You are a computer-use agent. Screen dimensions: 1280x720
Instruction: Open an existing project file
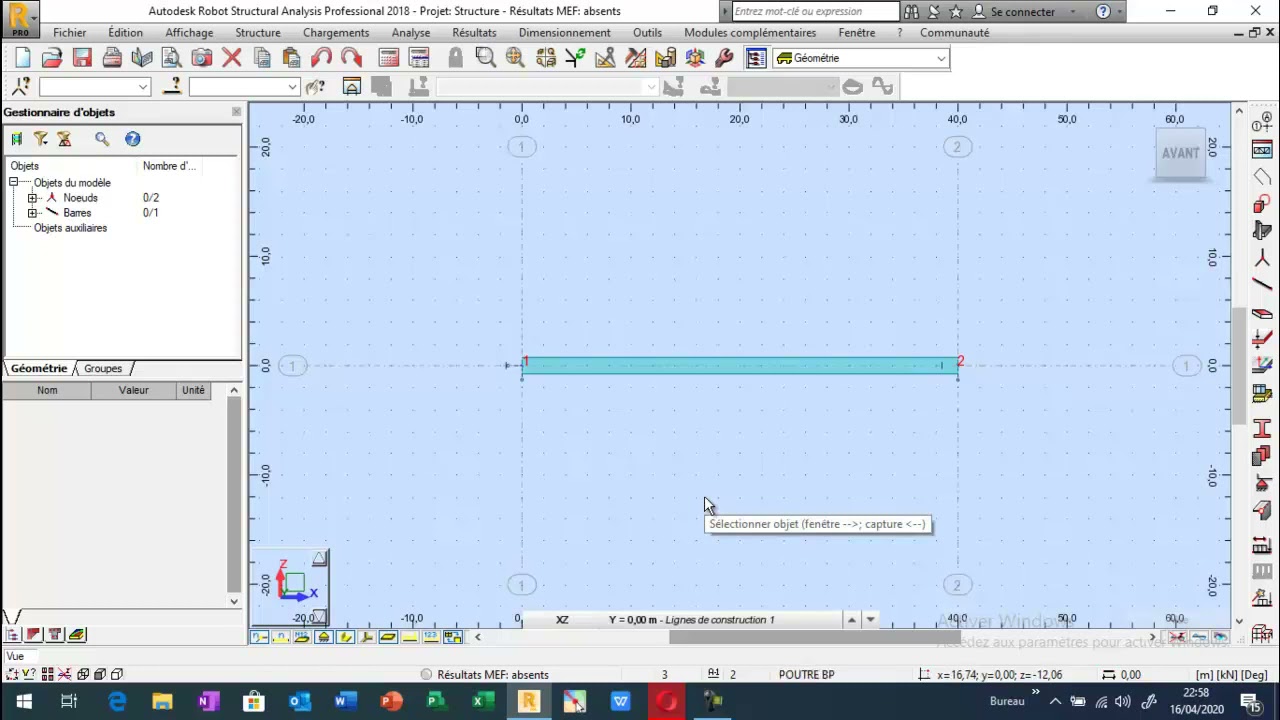52,58
